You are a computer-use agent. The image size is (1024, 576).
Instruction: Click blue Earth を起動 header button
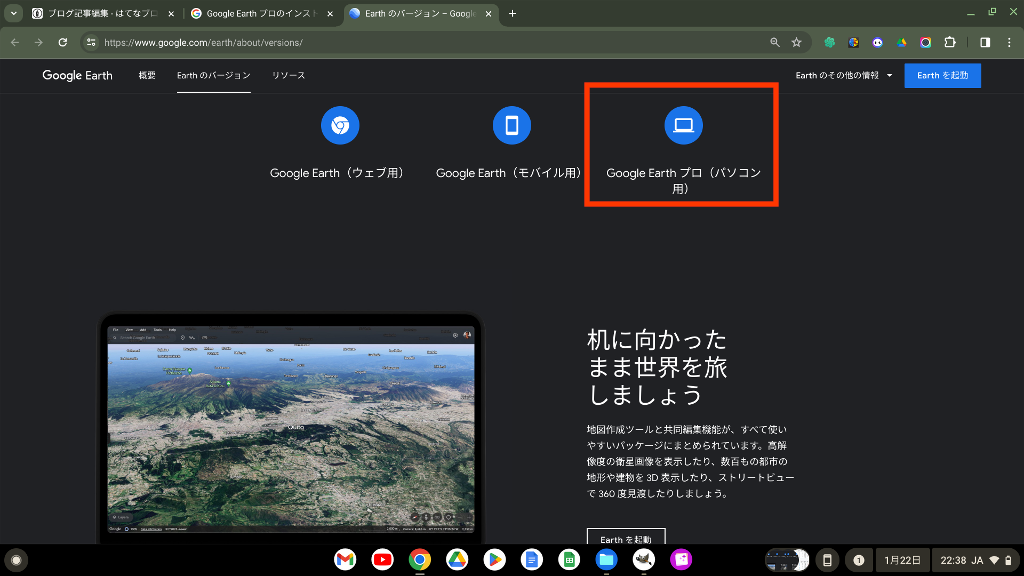pyautogui.click(x=942, y=75)
